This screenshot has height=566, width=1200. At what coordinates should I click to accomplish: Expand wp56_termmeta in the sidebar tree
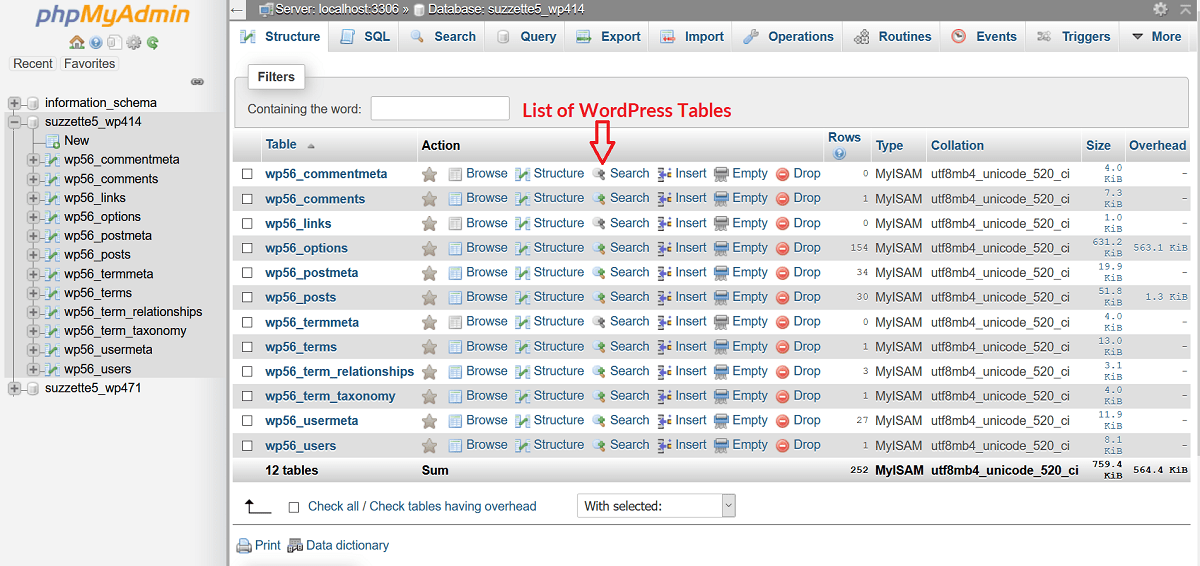click(x=33, y=274)
